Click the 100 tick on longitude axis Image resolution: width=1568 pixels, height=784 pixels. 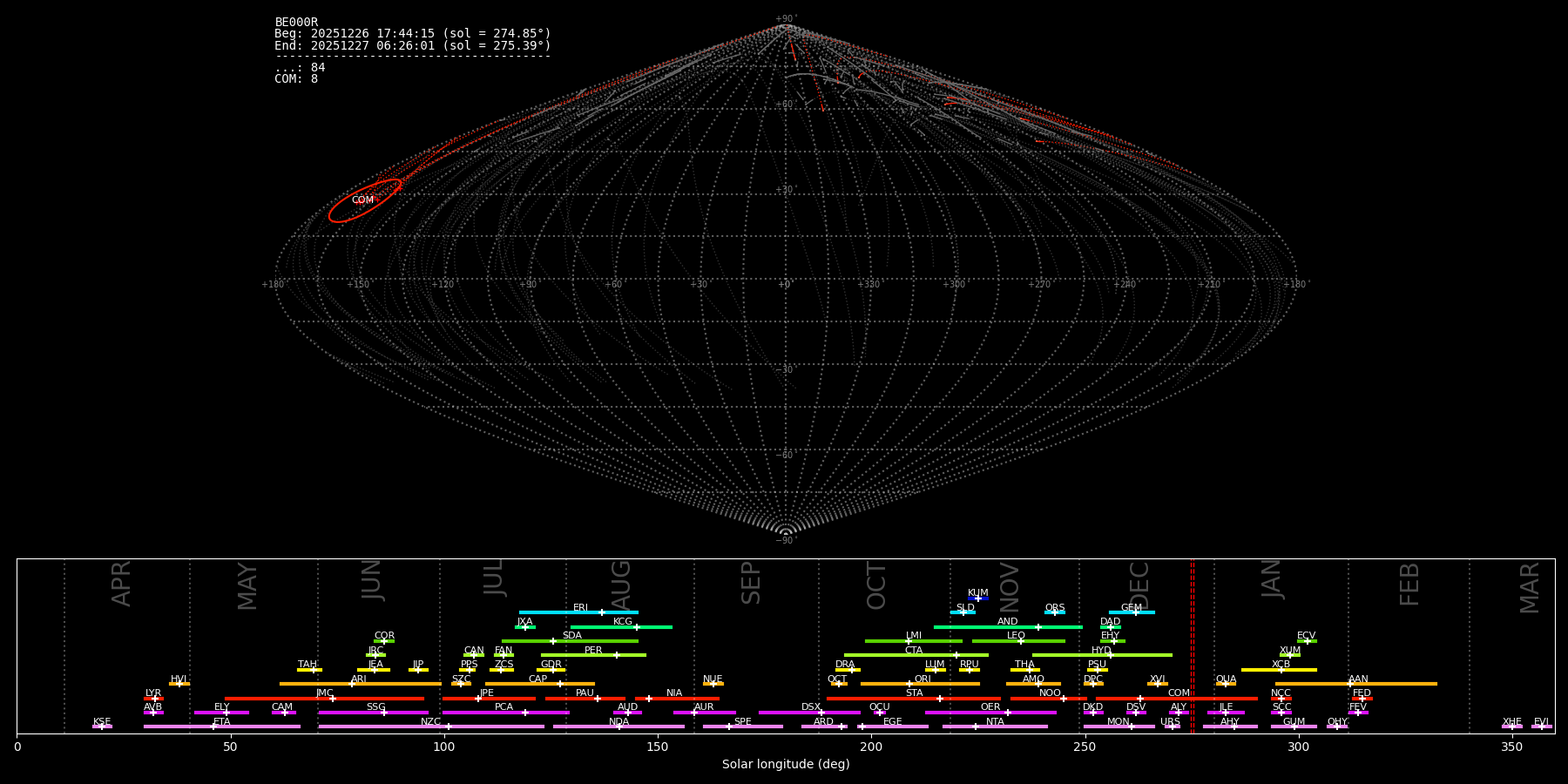click(x=444, y=747)
